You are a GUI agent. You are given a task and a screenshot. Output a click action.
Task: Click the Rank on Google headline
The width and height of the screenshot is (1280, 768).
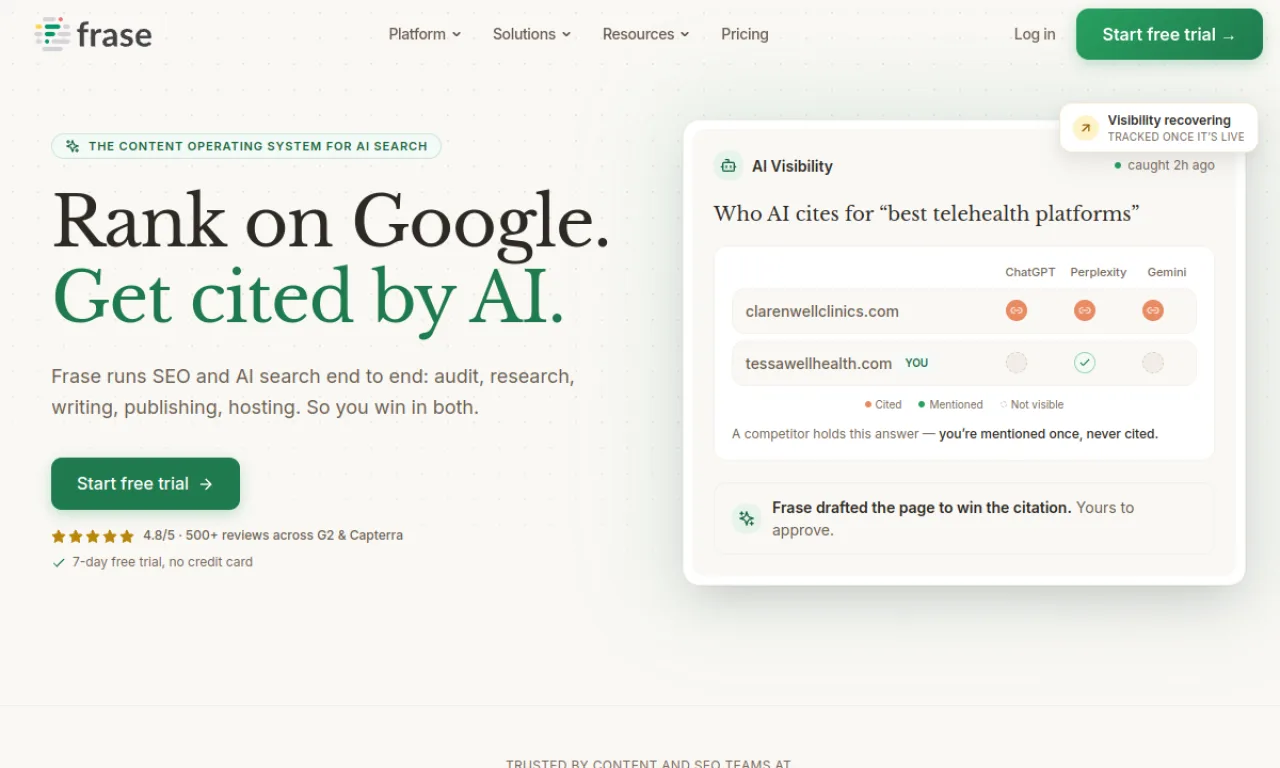330,221
